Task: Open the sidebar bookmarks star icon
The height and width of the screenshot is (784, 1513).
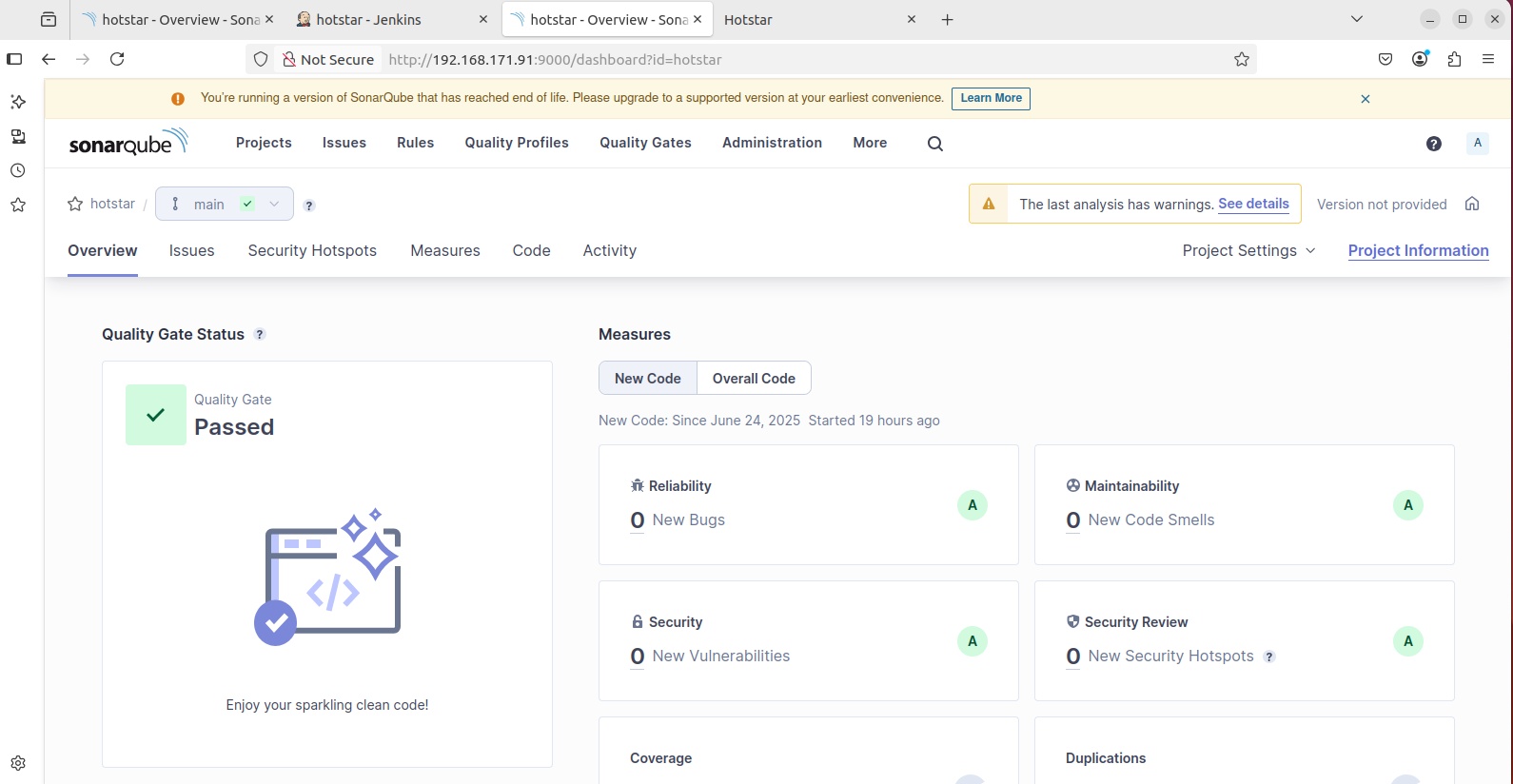Action: (x=18, y=205)
